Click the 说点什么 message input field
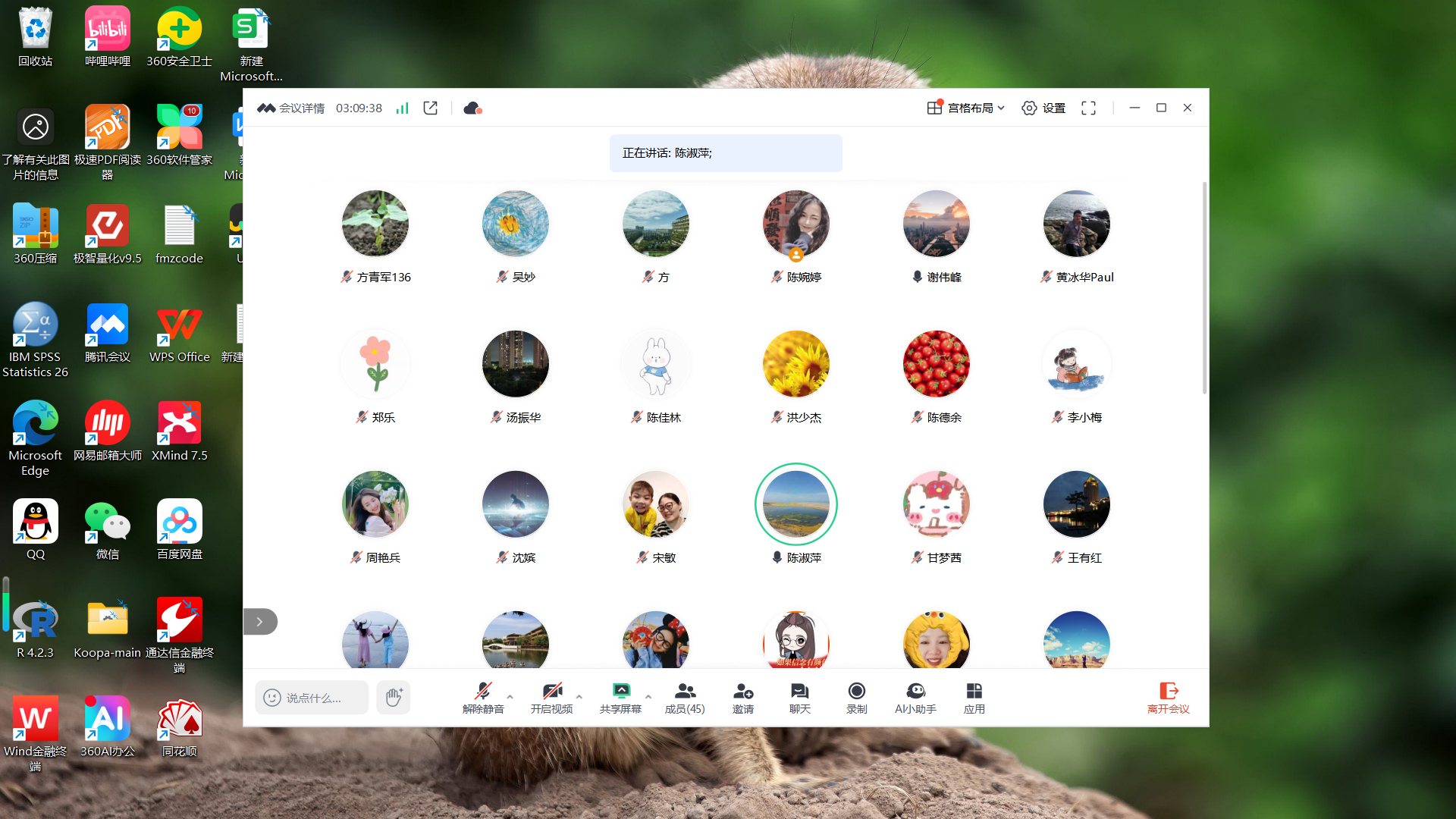1456x819 pixels. coord(312,698)
